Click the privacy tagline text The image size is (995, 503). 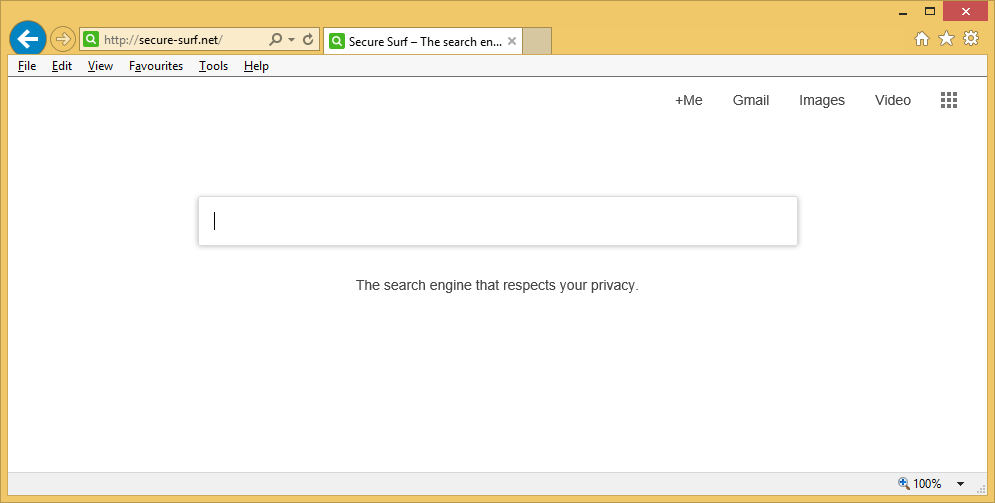point(497,285)
